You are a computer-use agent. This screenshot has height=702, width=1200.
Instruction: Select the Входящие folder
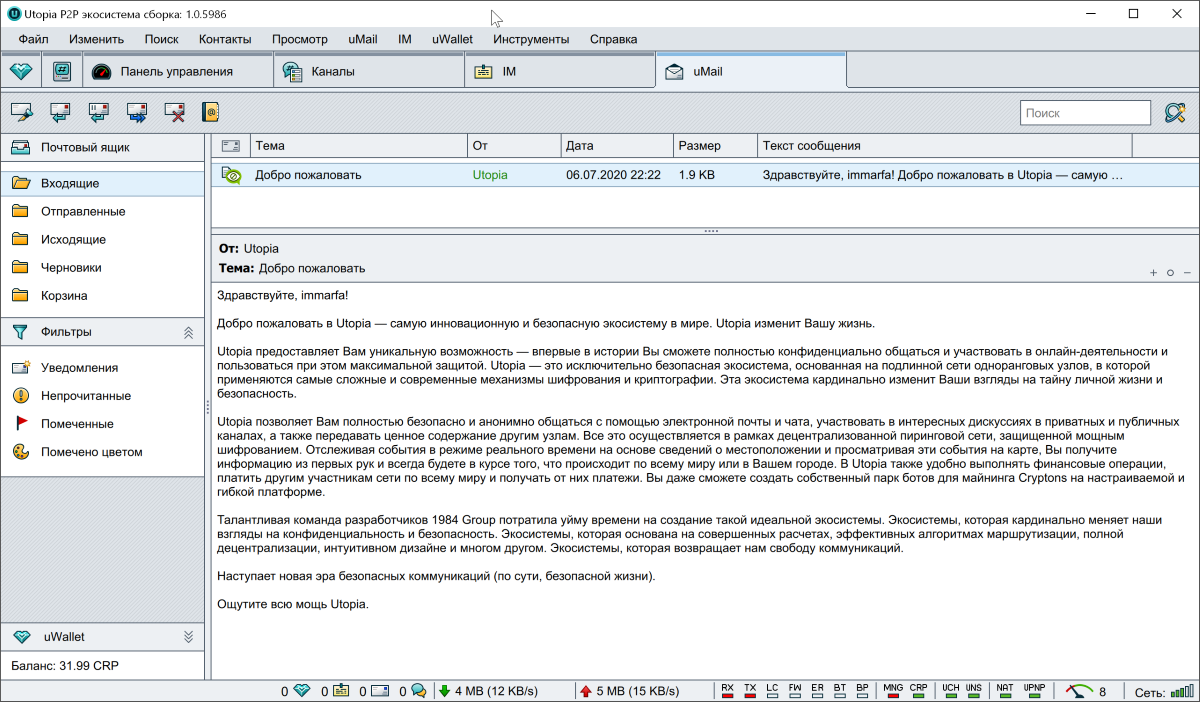point(102,184)
